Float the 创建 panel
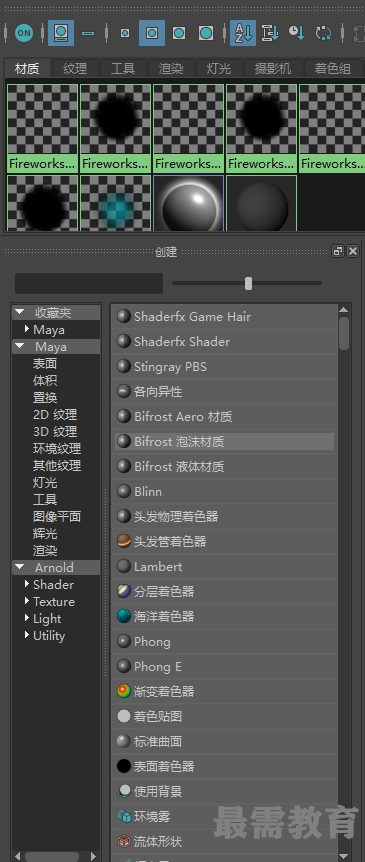 click(x=338, y=251)
